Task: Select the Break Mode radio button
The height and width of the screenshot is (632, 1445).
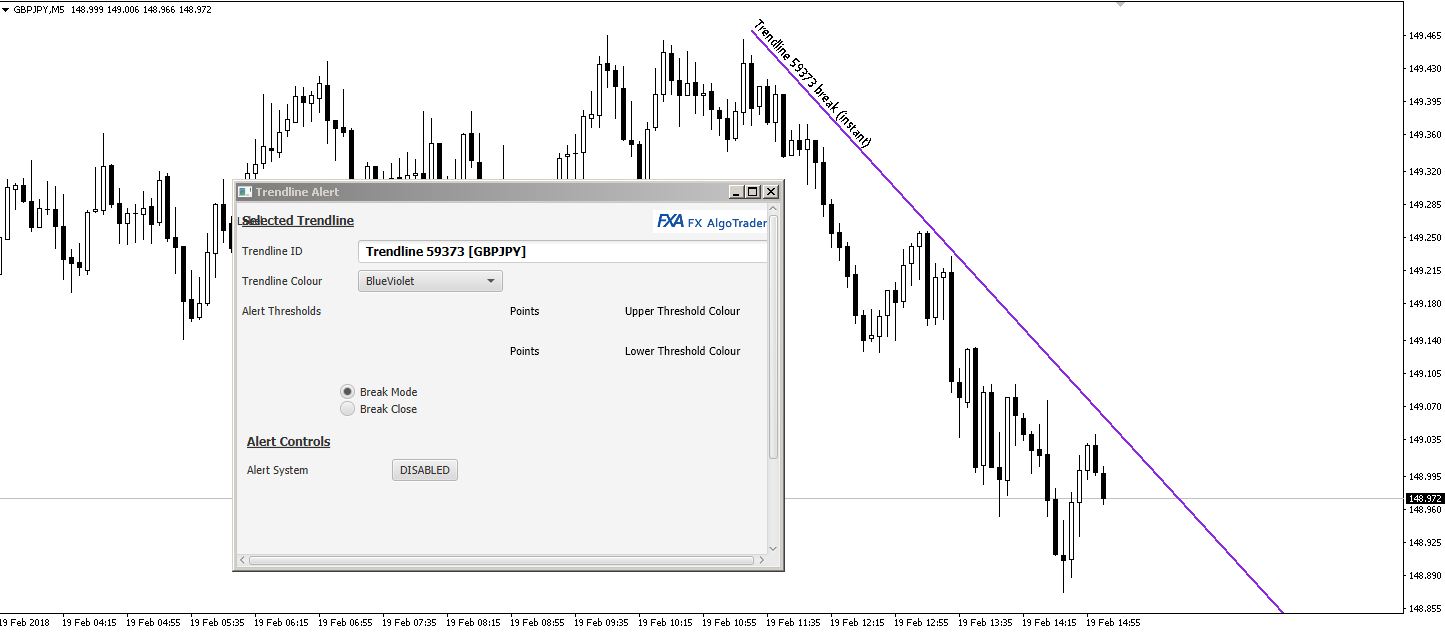Action: tap(348, 392)
